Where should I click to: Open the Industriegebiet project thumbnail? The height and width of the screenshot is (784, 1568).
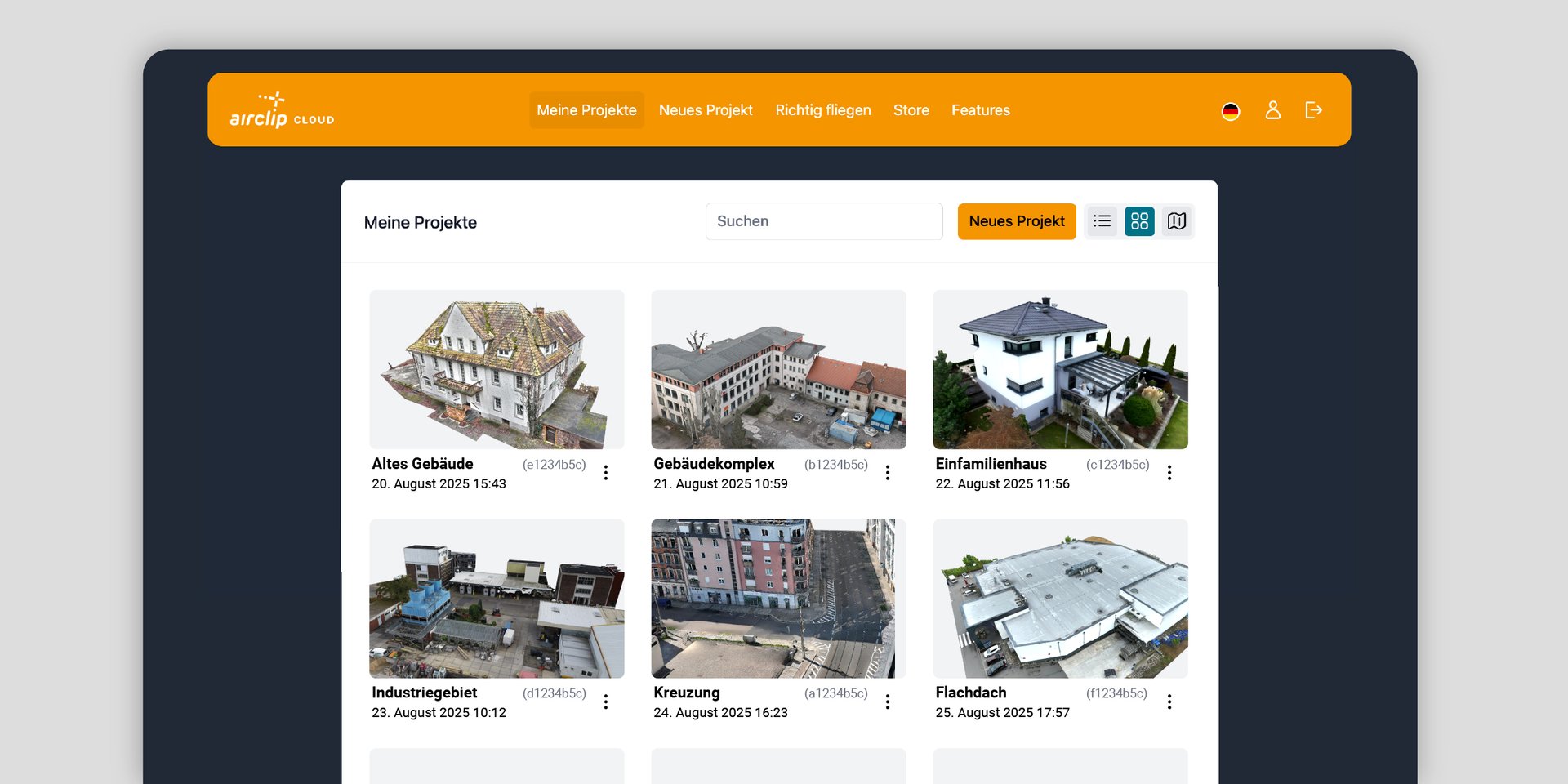click(497, 599)
